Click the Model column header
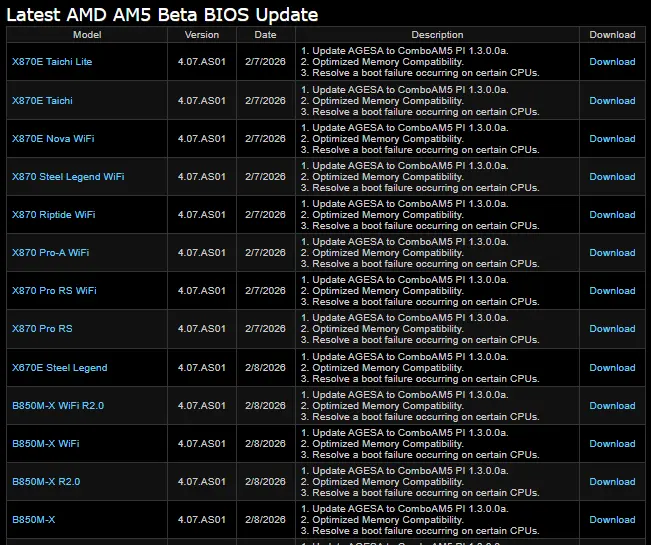This screenshot has height=545, width=651. 87,35
